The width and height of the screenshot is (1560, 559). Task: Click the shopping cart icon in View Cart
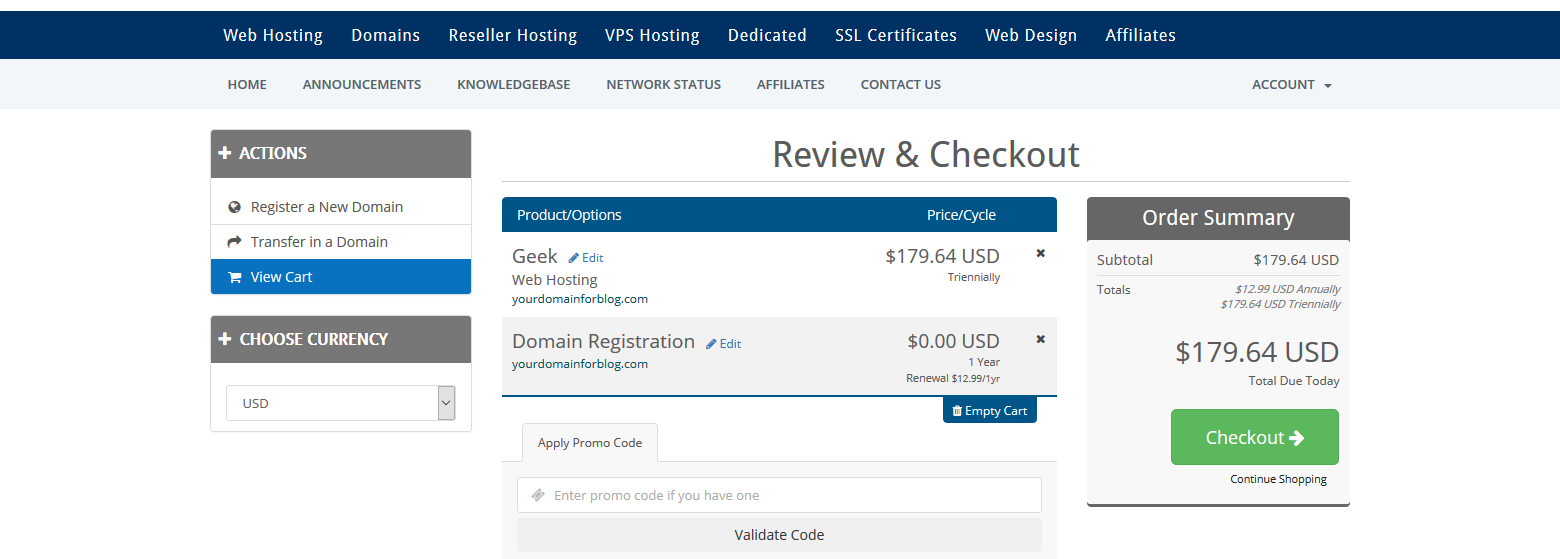(234, 277)
